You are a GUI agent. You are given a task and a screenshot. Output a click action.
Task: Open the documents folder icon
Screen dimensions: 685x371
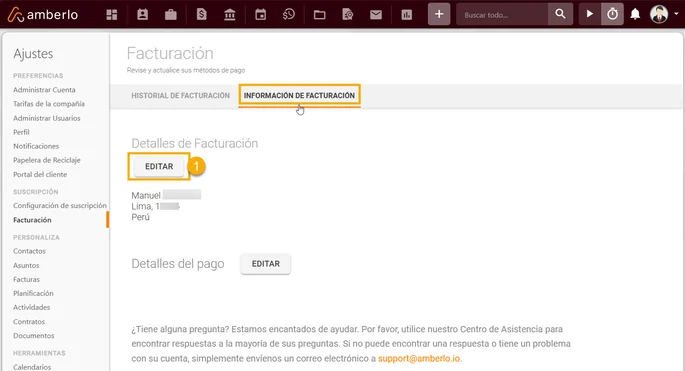coord(319,15)
